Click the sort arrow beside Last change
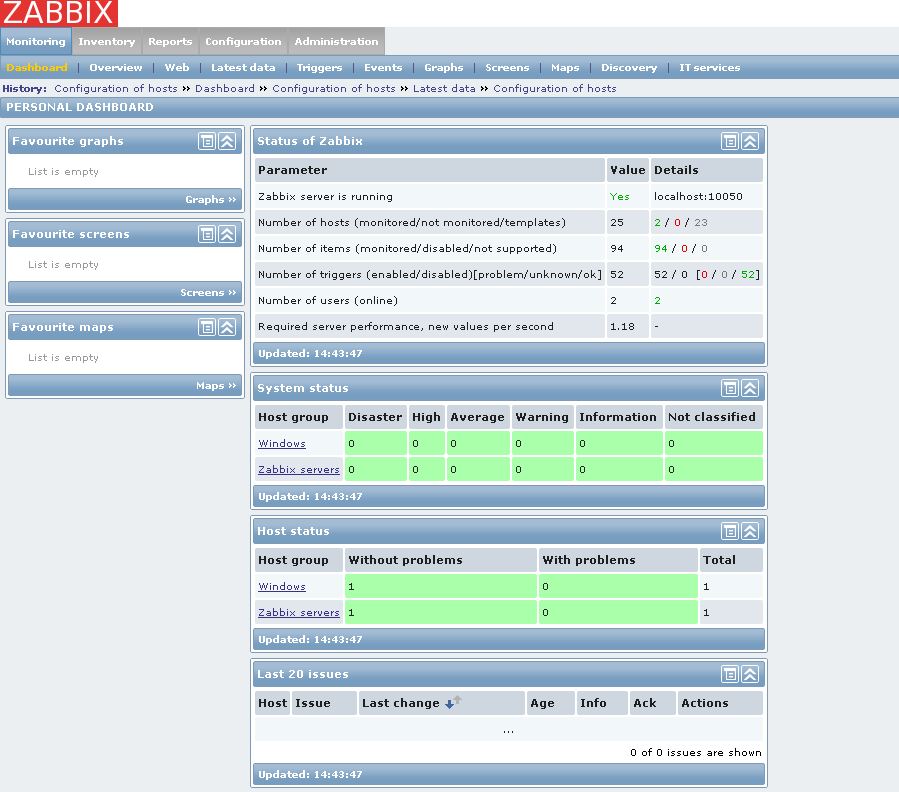 453,703
